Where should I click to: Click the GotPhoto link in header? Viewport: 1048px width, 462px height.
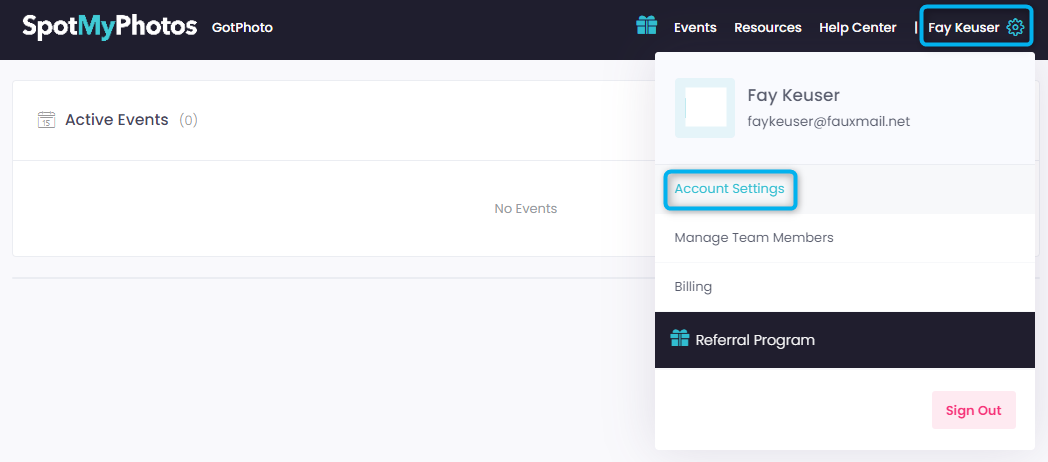(242, 27)
